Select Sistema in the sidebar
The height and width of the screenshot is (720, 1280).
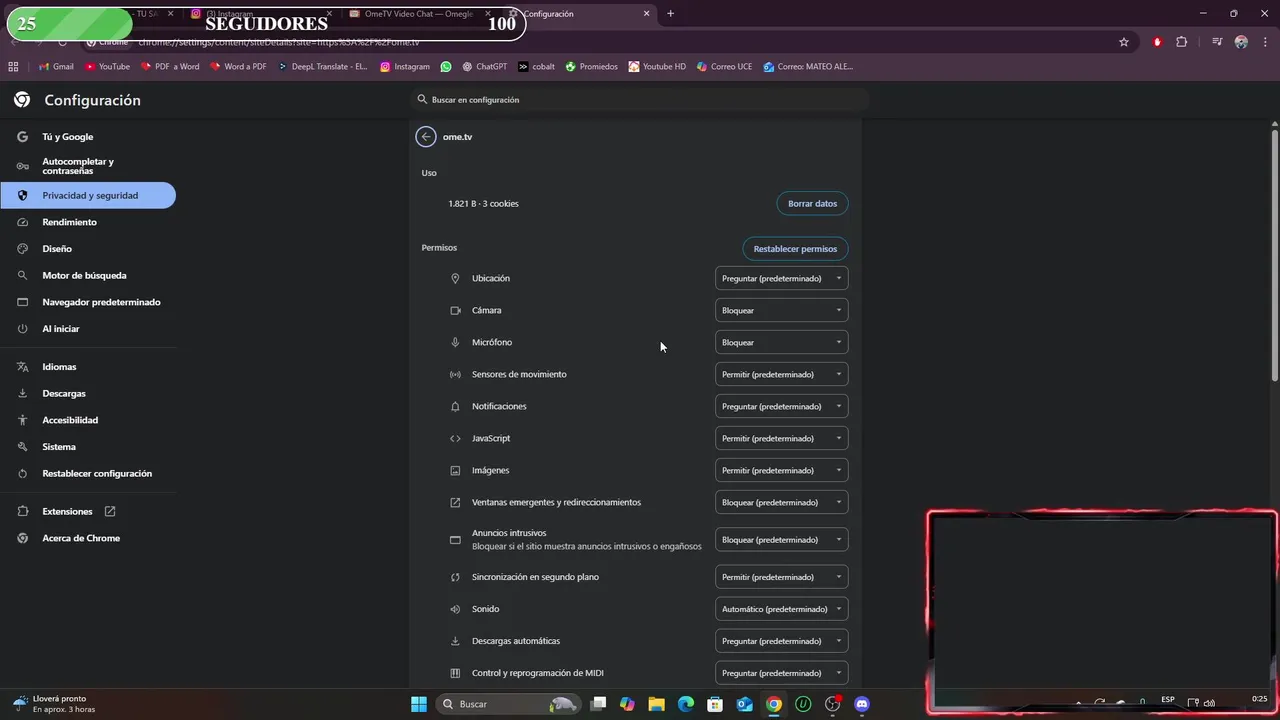click(x=88, y=447)
